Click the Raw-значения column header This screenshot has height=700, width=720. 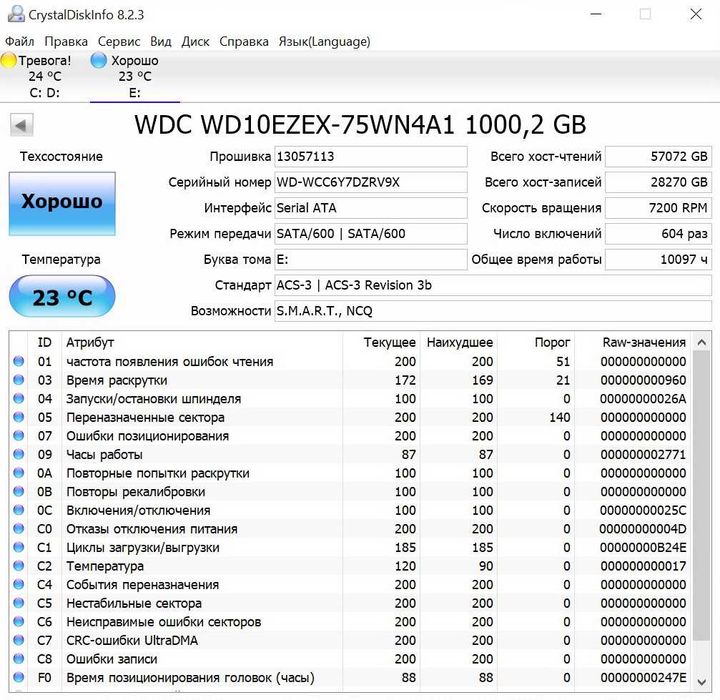point(634,343)
